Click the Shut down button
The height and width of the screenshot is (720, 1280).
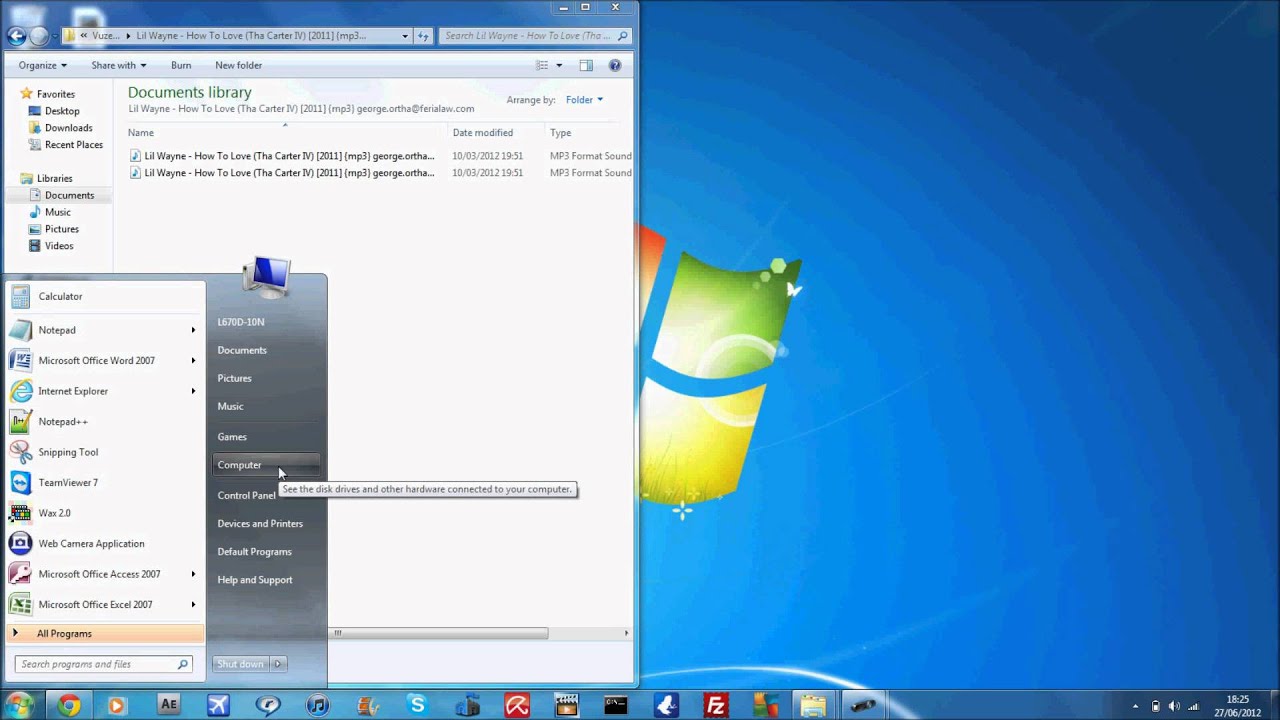coord(241,664)
